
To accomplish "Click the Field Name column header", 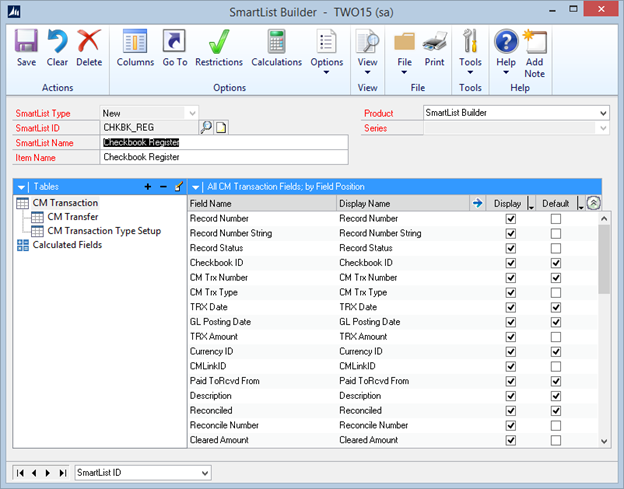I will point(262,203).
